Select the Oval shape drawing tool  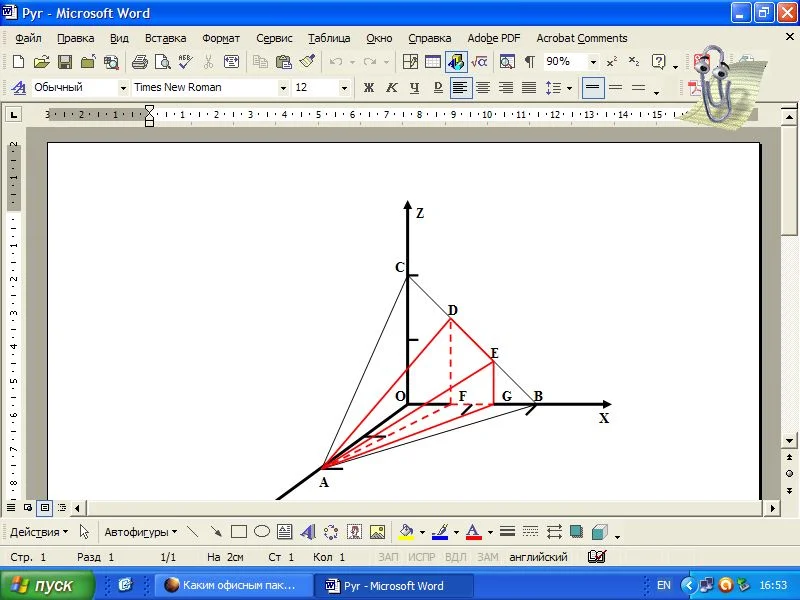coord(262,532)
